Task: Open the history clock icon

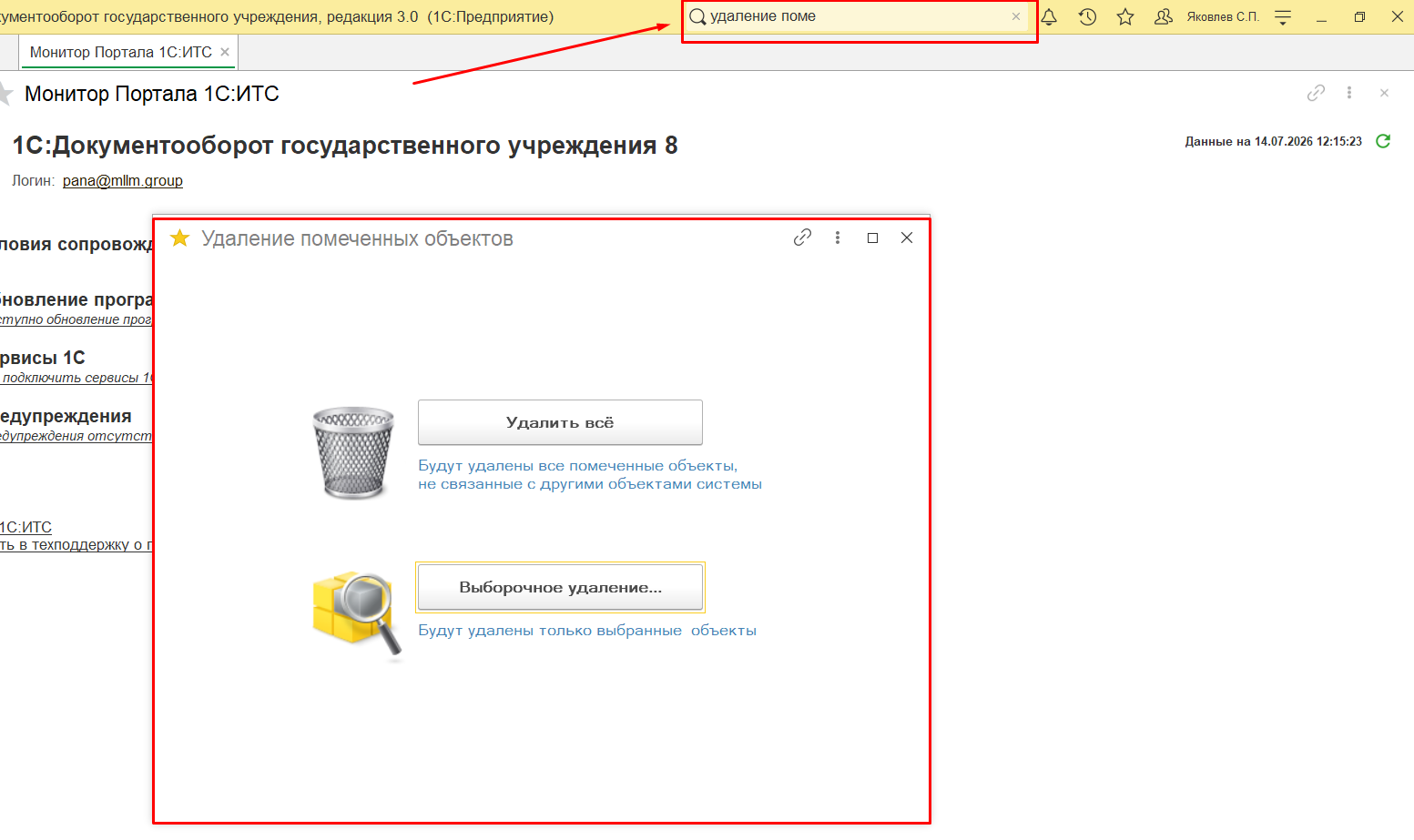Action: (1087, 16)
